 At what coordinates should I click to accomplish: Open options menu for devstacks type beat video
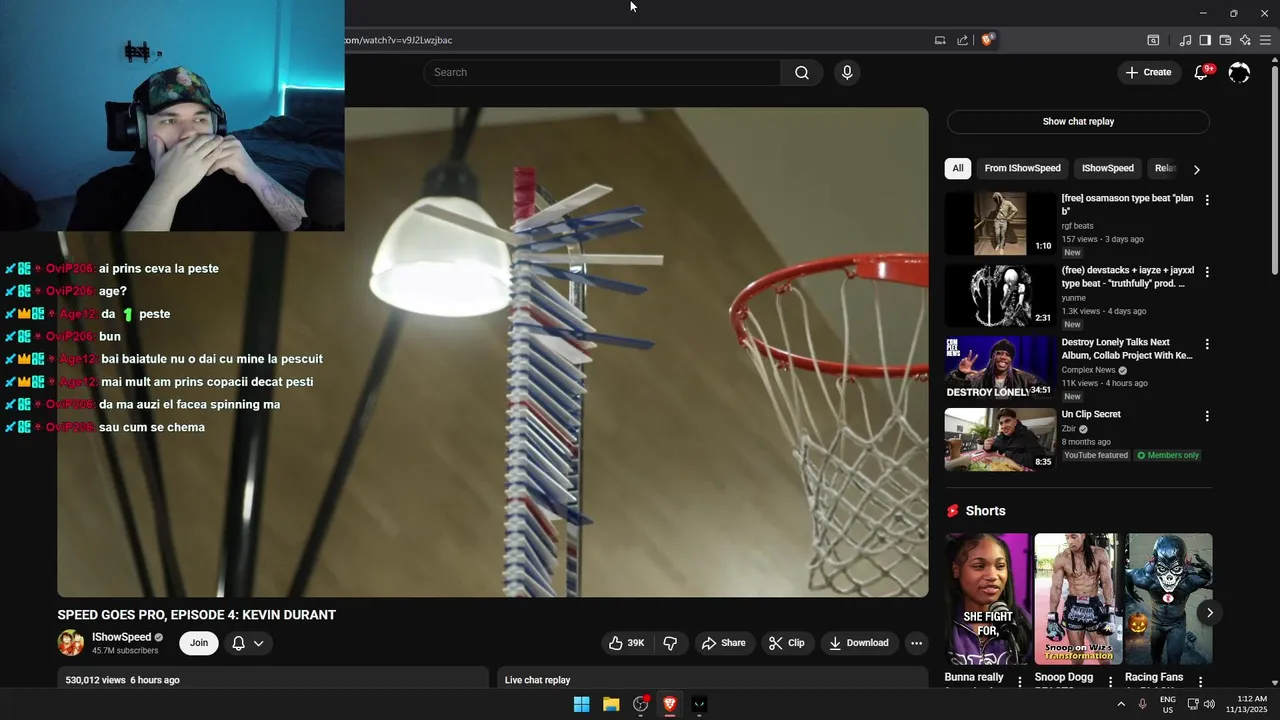pyautogui.click(x=1207, y=272)
